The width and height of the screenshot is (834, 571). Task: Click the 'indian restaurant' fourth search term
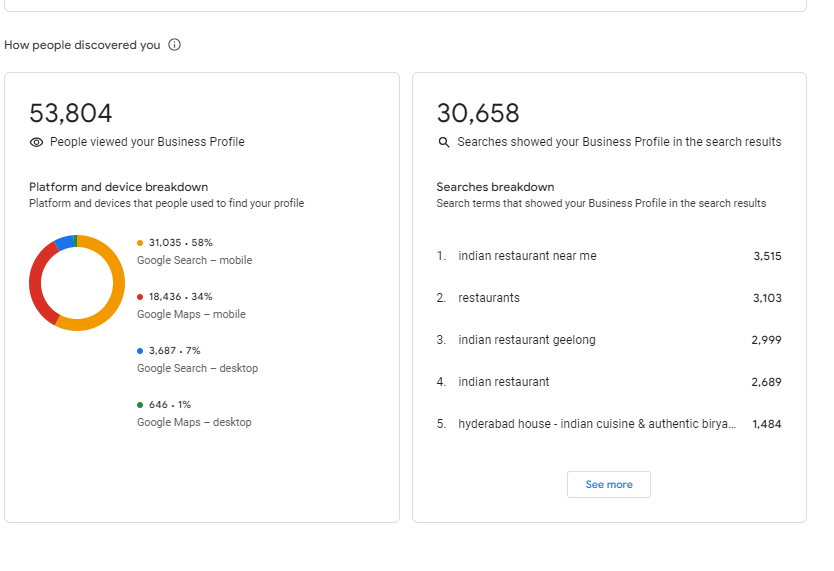tap(504, 382)
